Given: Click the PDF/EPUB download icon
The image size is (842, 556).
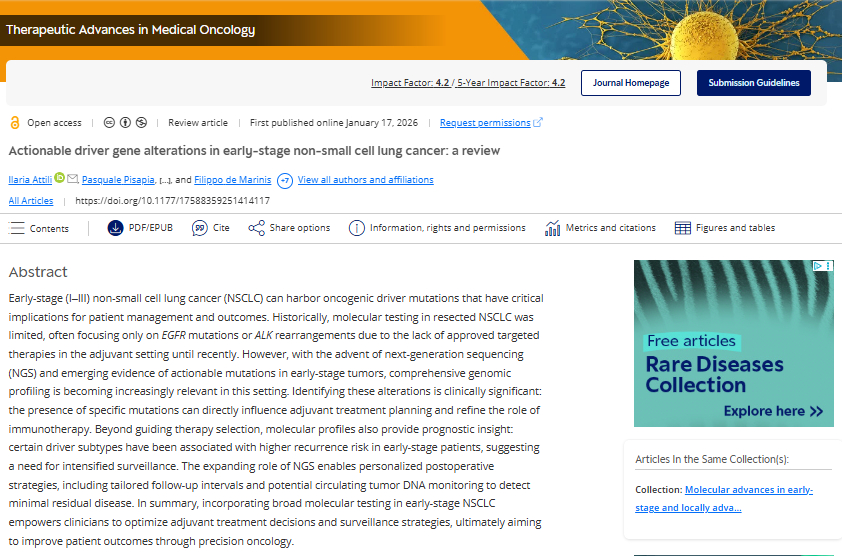Looking at the screenshot, I should 115,228.
